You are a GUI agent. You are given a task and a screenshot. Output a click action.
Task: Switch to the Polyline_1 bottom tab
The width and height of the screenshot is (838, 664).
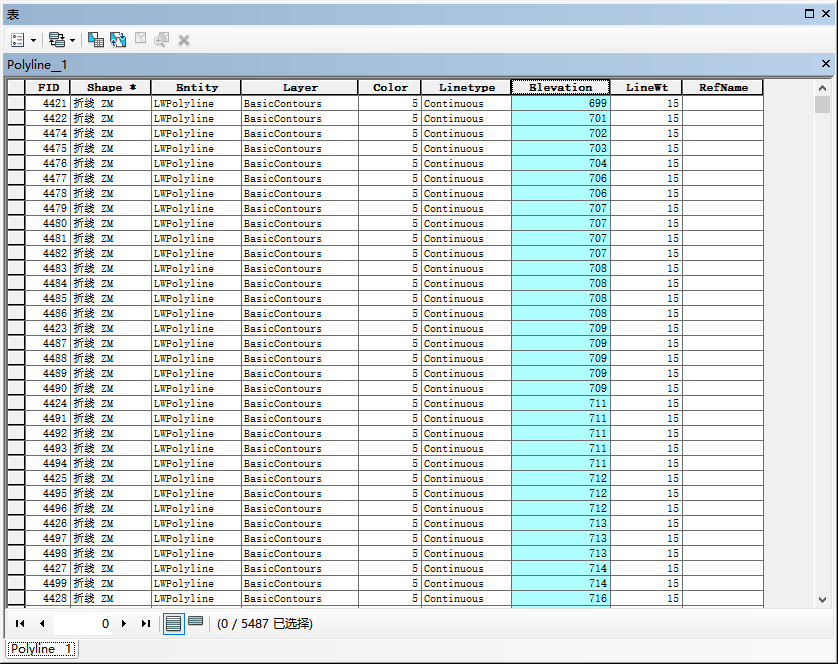coord(41,649)
